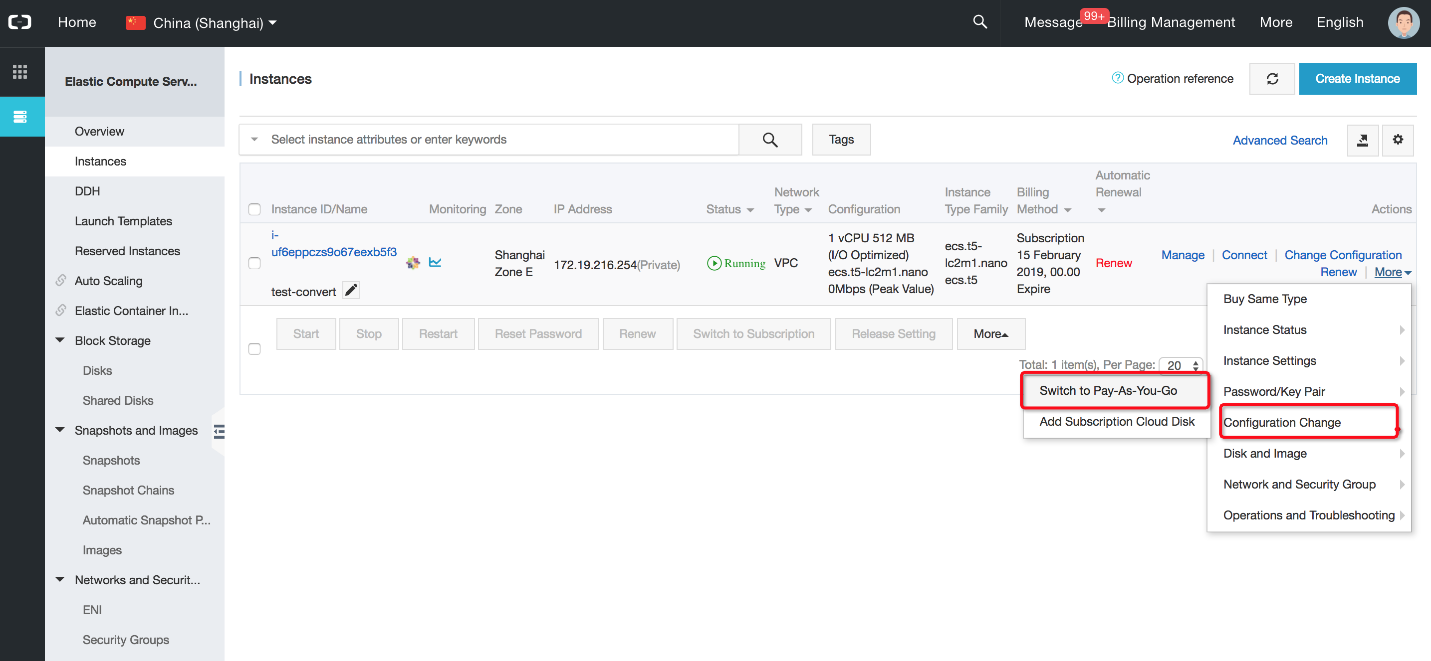Screen dimensions: 1431x661
Task: Click the Manage link for instance
Action: (x=1183, y=255)
